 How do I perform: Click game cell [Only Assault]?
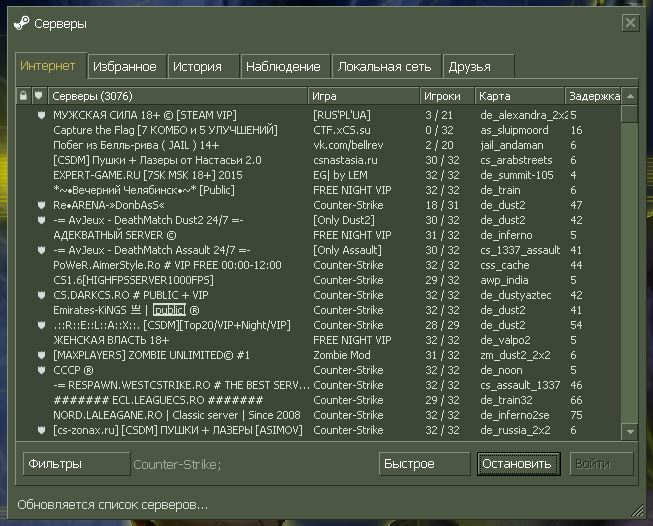click(x=347, y=250)
